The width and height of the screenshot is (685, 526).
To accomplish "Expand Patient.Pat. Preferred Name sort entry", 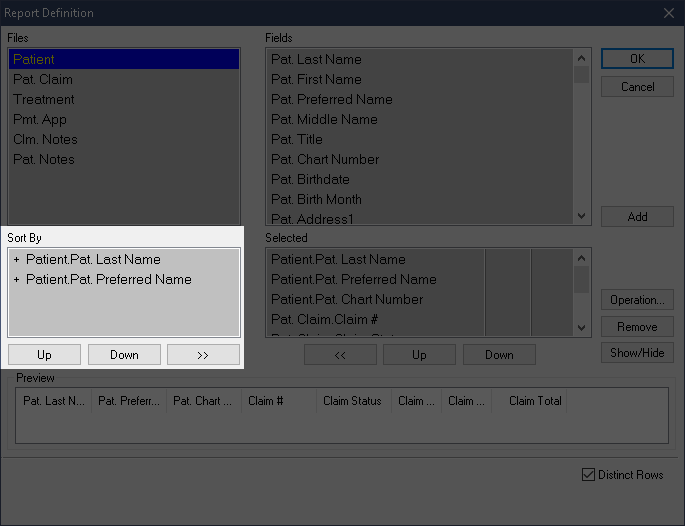I will [17, 280].
